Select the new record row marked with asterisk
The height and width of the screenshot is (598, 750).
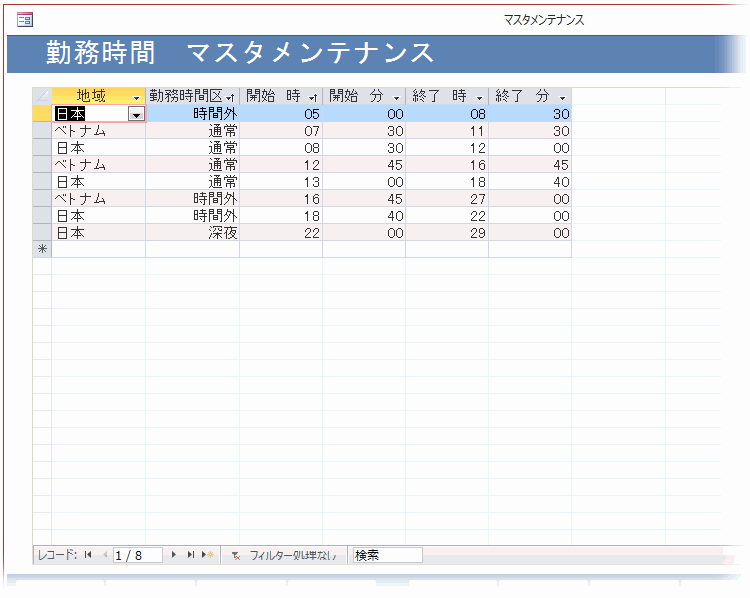(42, 249)
